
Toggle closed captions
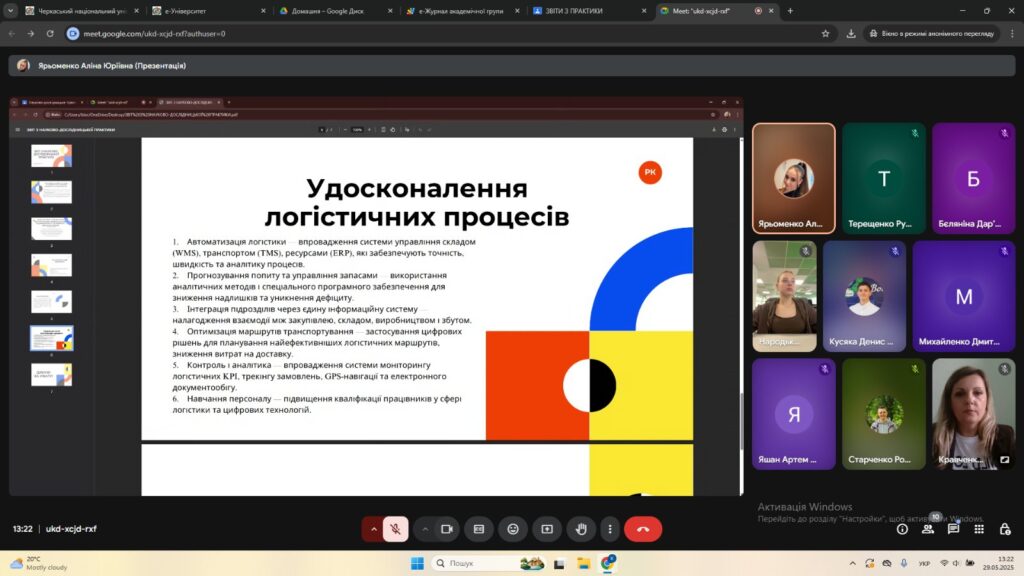tap(479, 529)
